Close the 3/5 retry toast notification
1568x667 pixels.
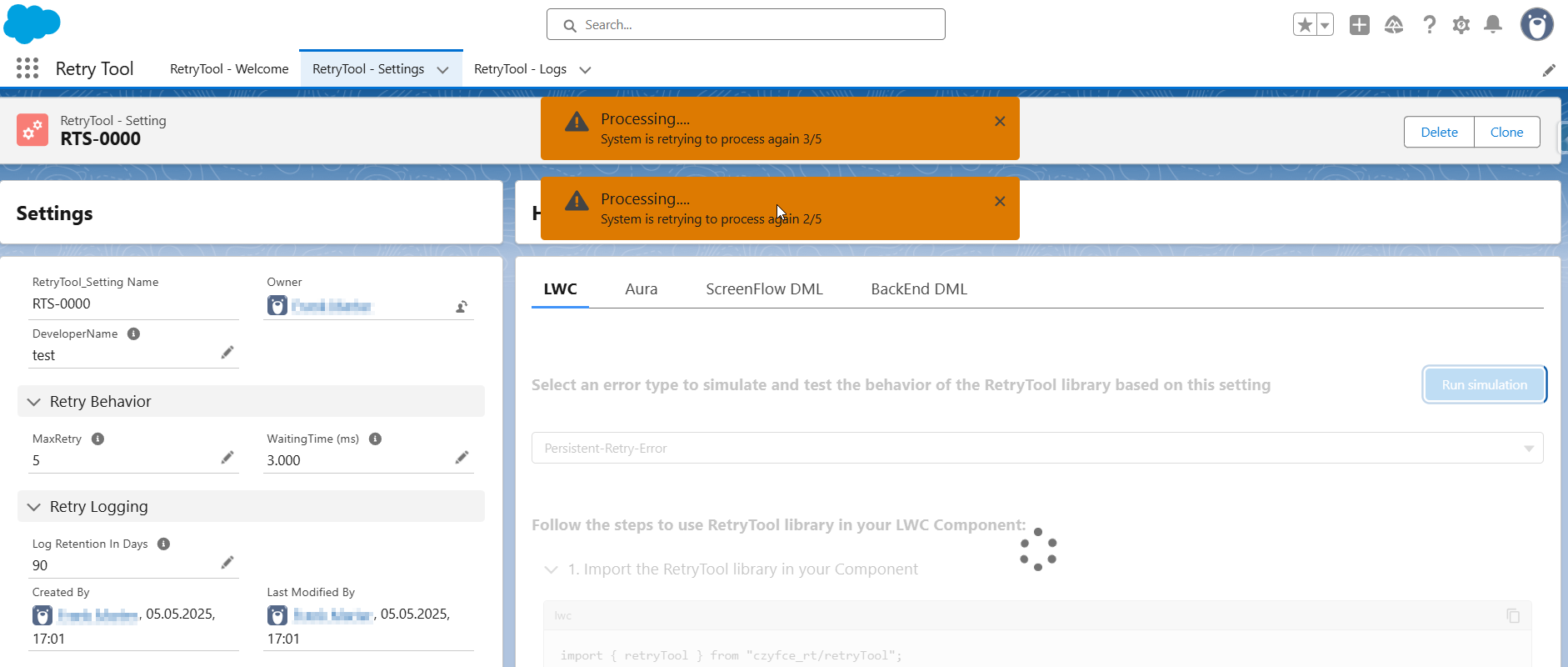point(1000,122)
